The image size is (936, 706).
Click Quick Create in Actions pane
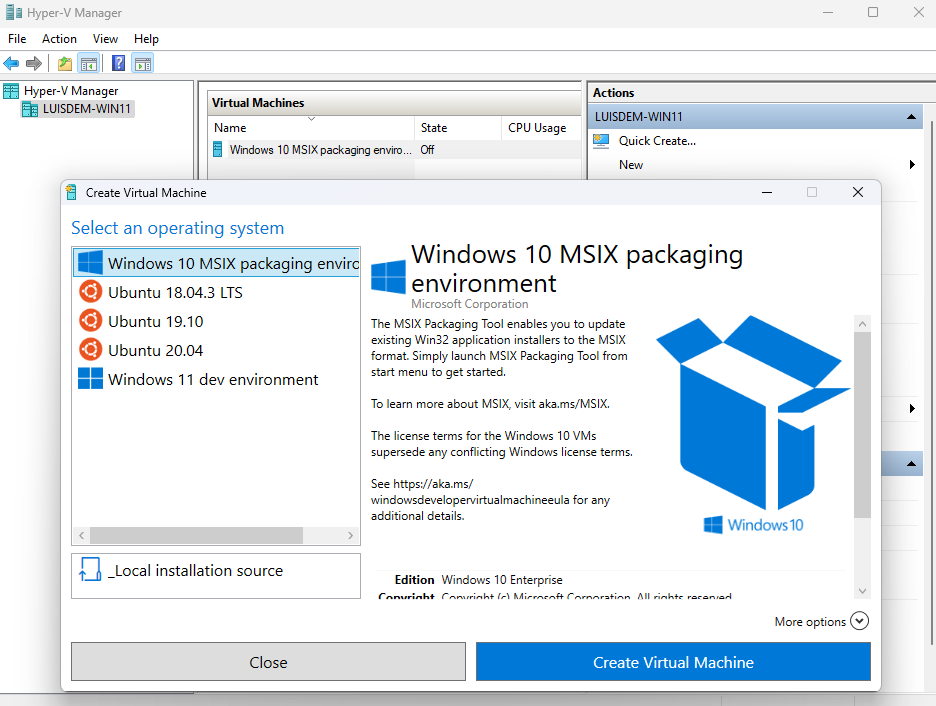pos(657,141)
